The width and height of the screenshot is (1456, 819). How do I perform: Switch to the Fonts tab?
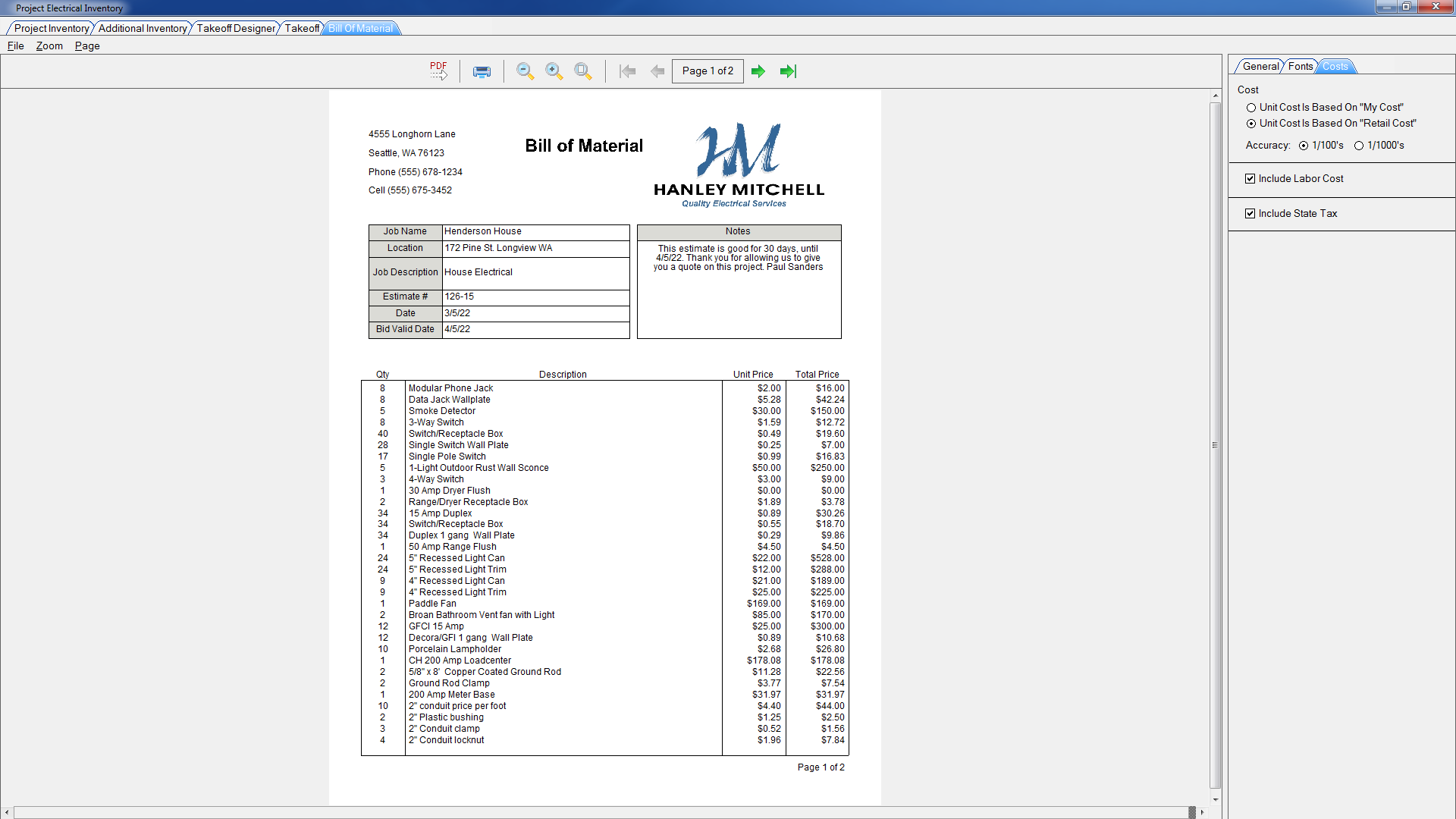click(x=1300, y=67)
